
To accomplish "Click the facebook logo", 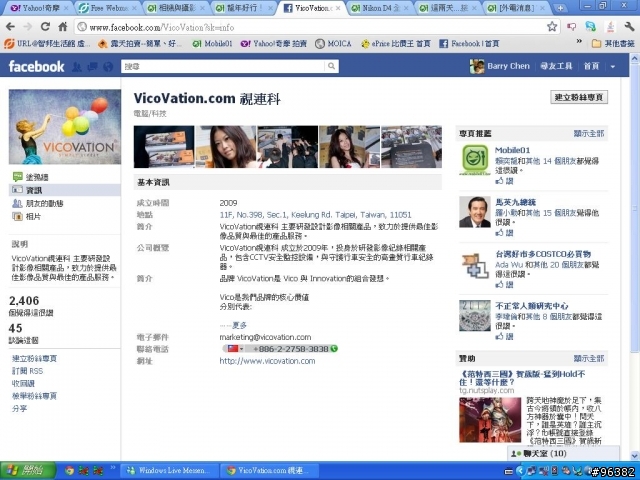I will (x=37, y=66).
